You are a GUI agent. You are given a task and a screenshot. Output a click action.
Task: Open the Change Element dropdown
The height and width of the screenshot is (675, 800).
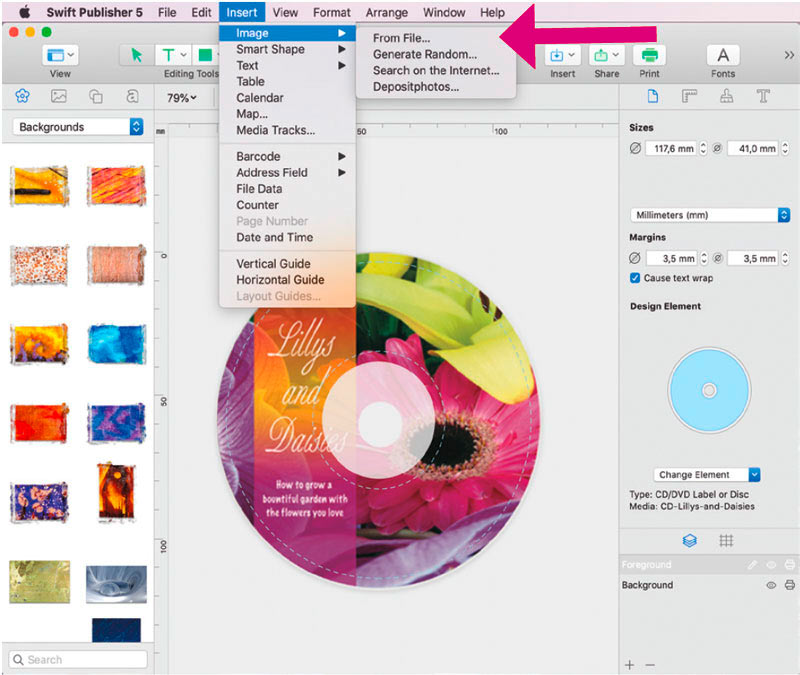[x=707, y=474]
